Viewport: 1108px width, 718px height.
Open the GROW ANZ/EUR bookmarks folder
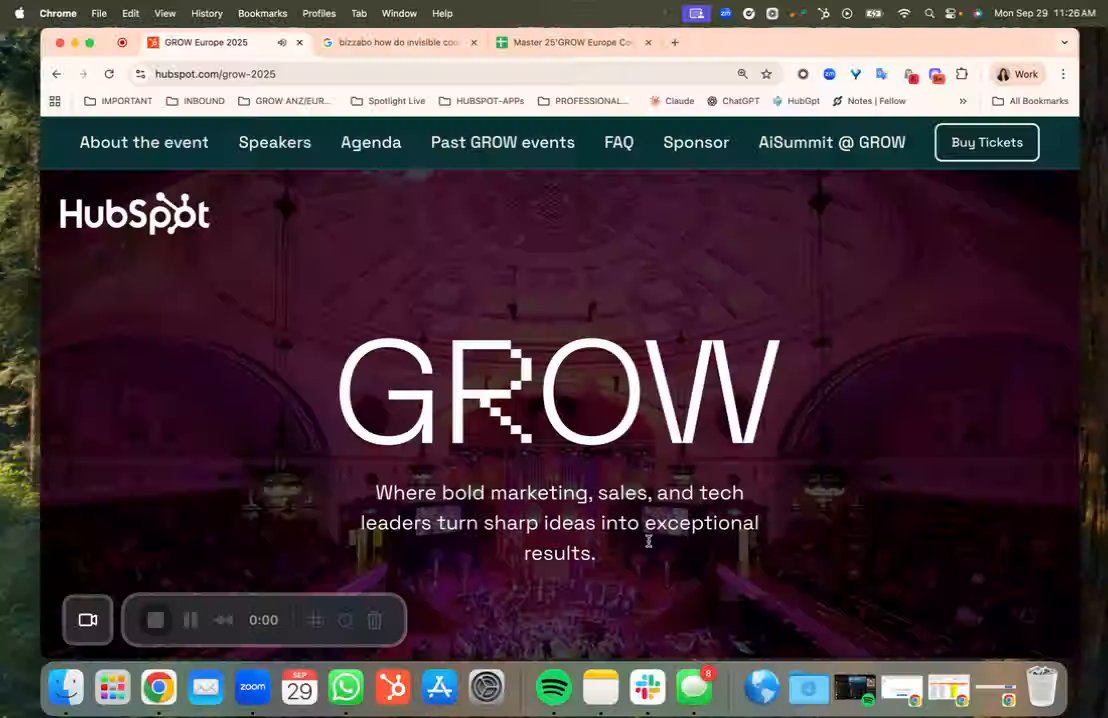tap(285, 101)
